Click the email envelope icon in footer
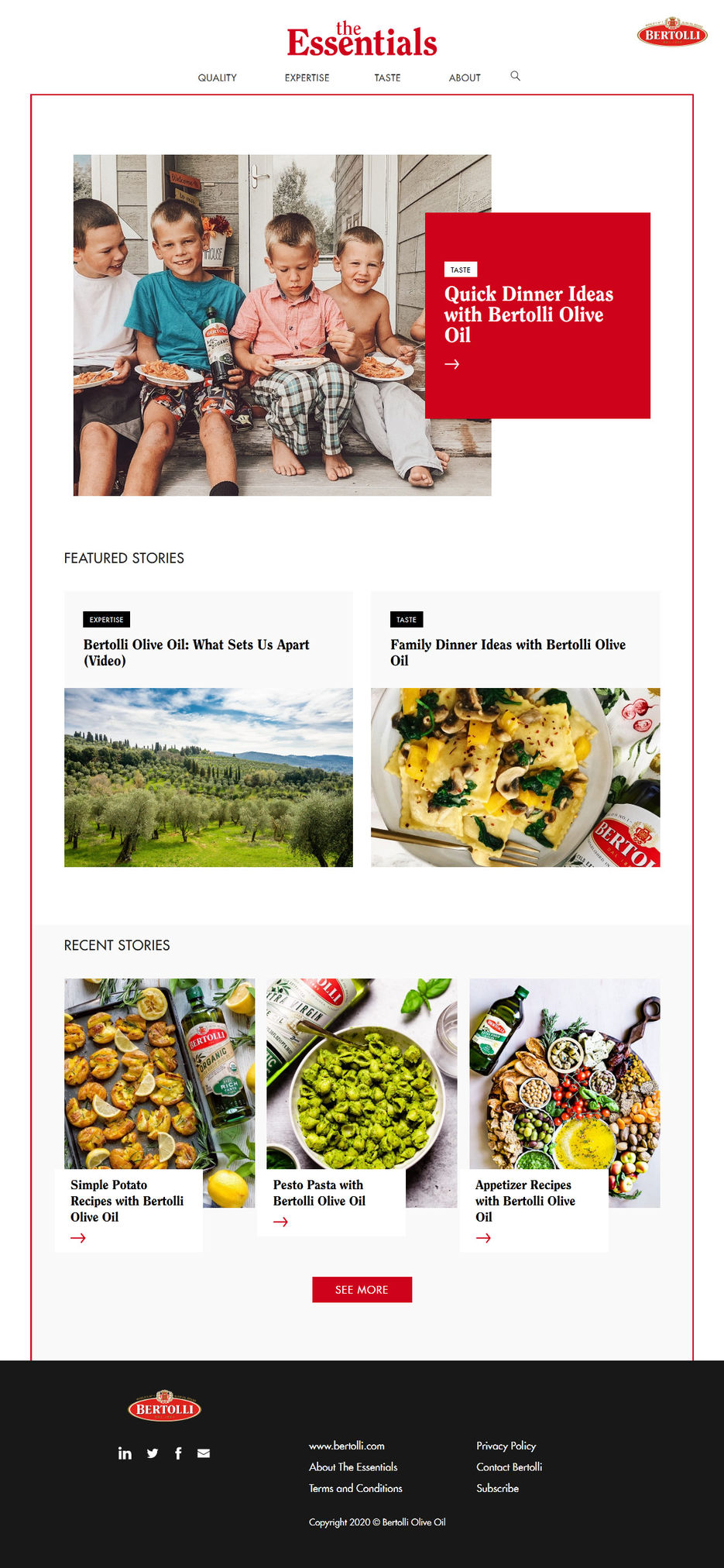The image size is (724, 1568). [x=204, y=1453]
